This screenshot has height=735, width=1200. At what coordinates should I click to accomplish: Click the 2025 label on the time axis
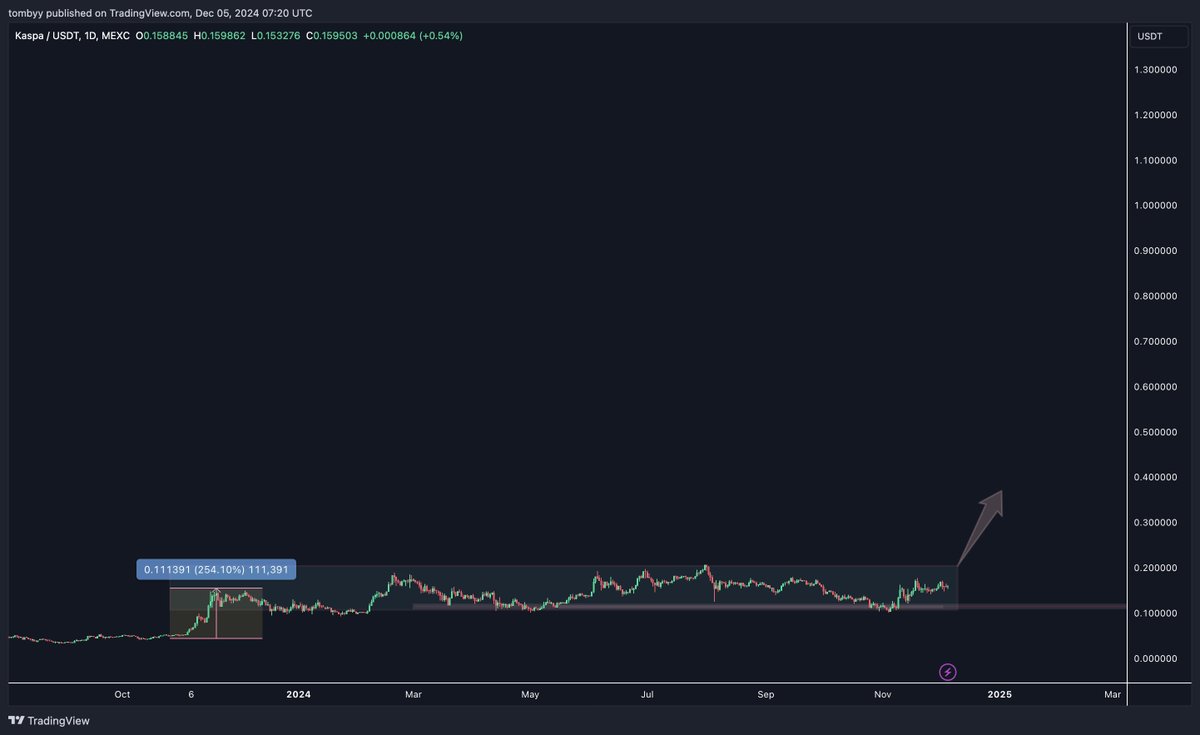[x=998, y=693]
